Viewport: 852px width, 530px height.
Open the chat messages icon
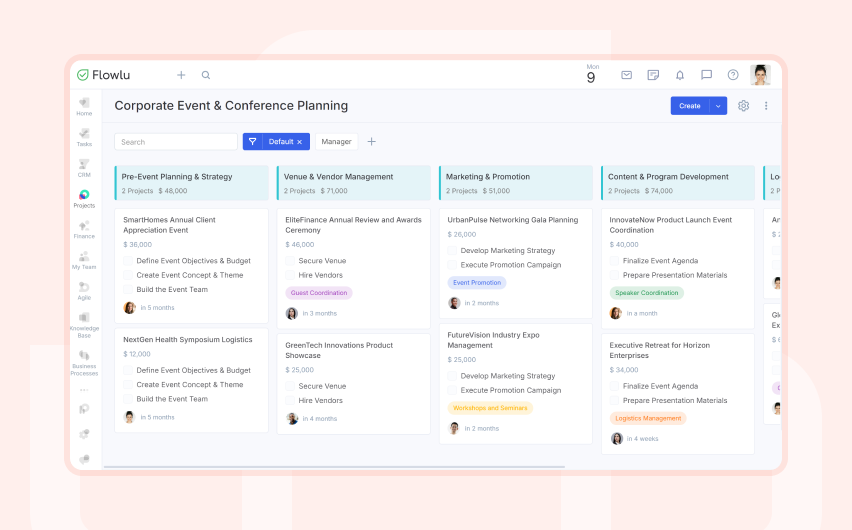706,75
